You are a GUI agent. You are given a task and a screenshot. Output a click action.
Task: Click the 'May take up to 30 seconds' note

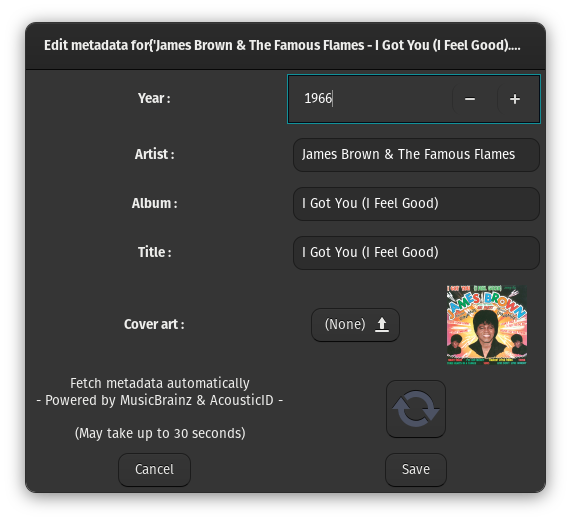[x=160, y=433]
